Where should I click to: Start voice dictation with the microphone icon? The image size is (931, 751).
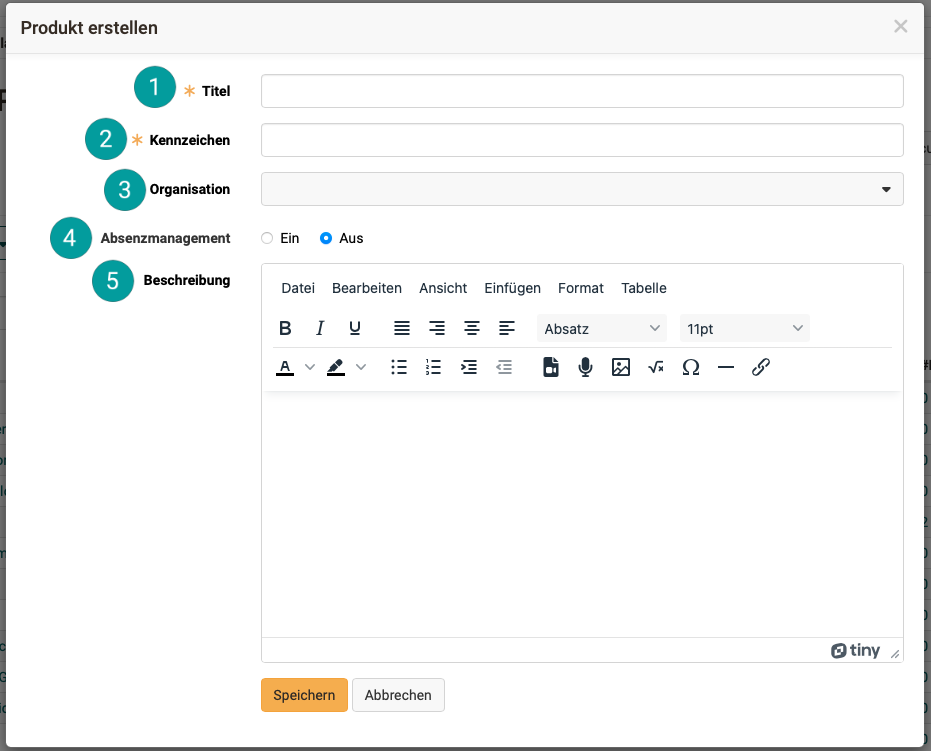pyautogui.click(x=586, y=367)
